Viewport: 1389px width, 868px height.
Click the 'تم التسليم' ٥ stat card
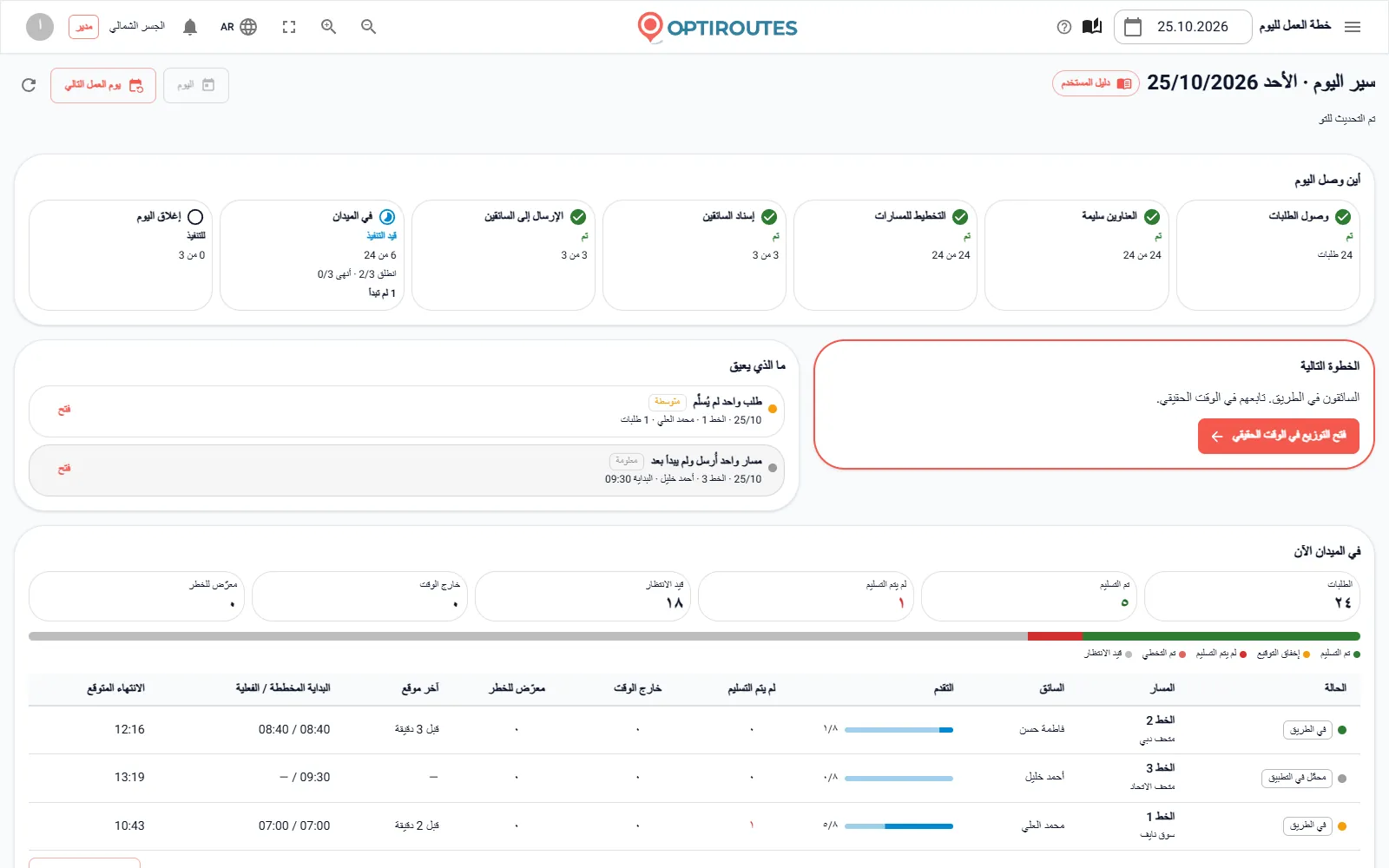(x=1029, y=596)
